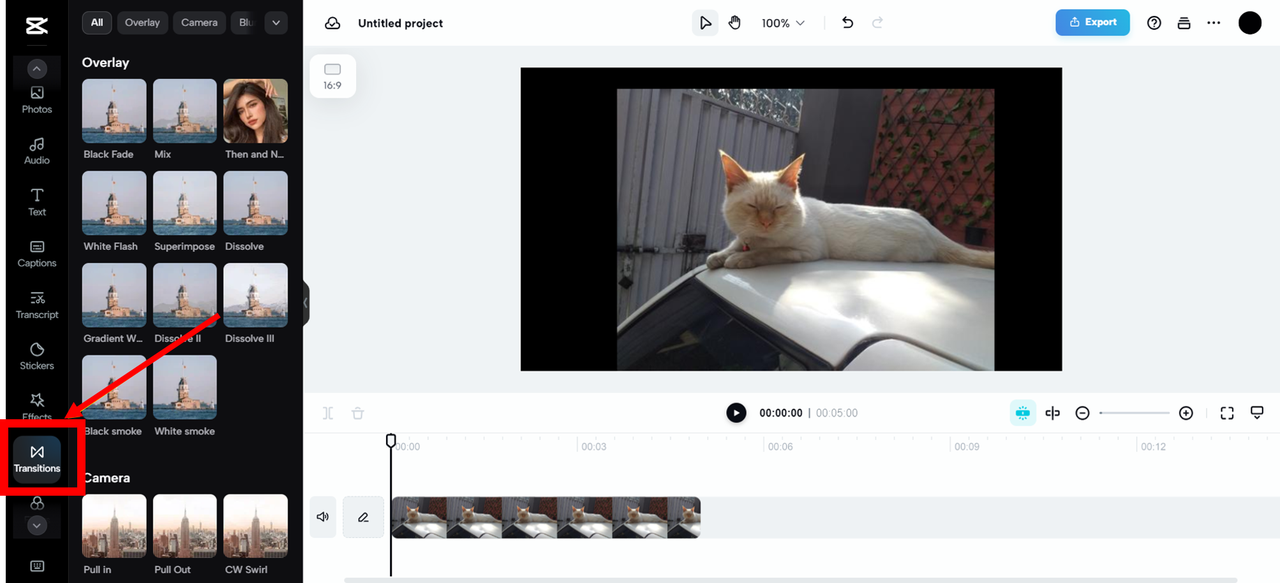Viewport: 1280px width, 583px height.
Task: Open the Photos panel in sidebar
Action: tap(37, 99)
